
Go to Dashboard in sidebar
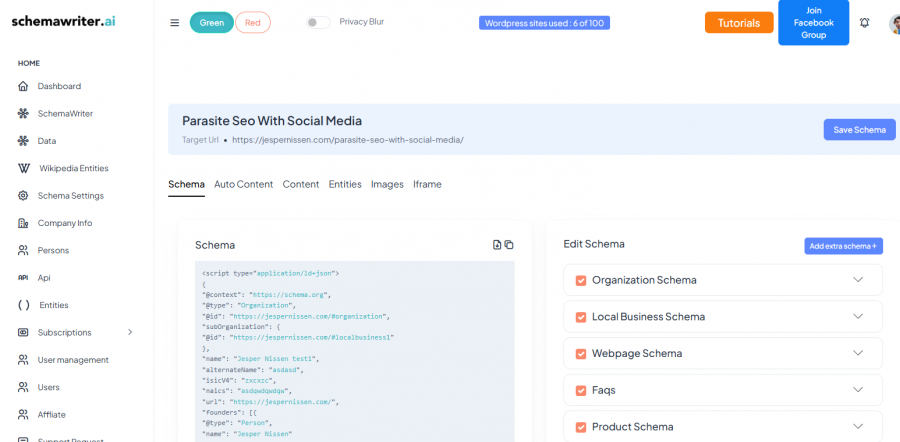59,86
